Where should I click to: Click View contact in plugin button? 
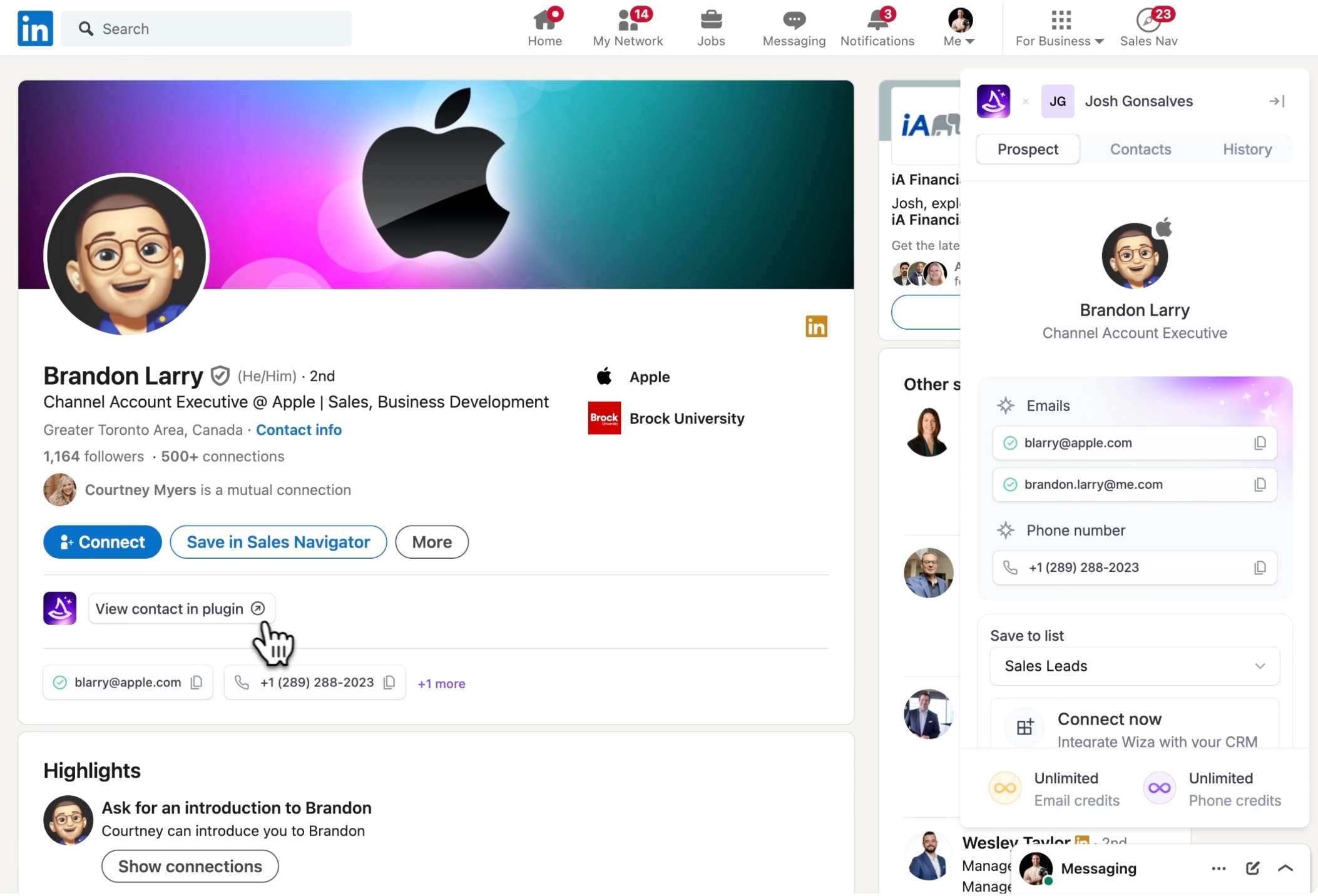point(181,609)
